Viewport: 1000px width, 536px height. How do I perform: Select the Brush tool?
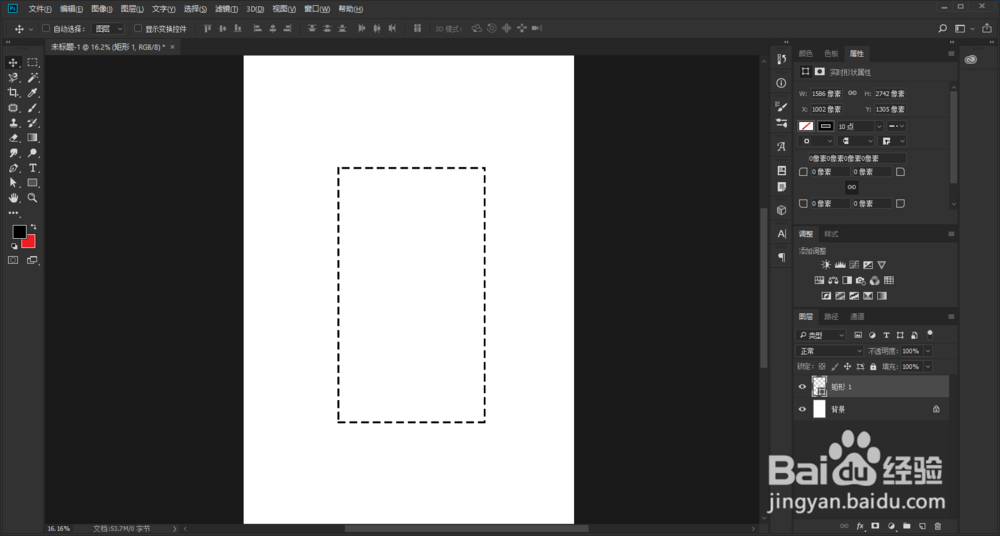pos(33,108)
